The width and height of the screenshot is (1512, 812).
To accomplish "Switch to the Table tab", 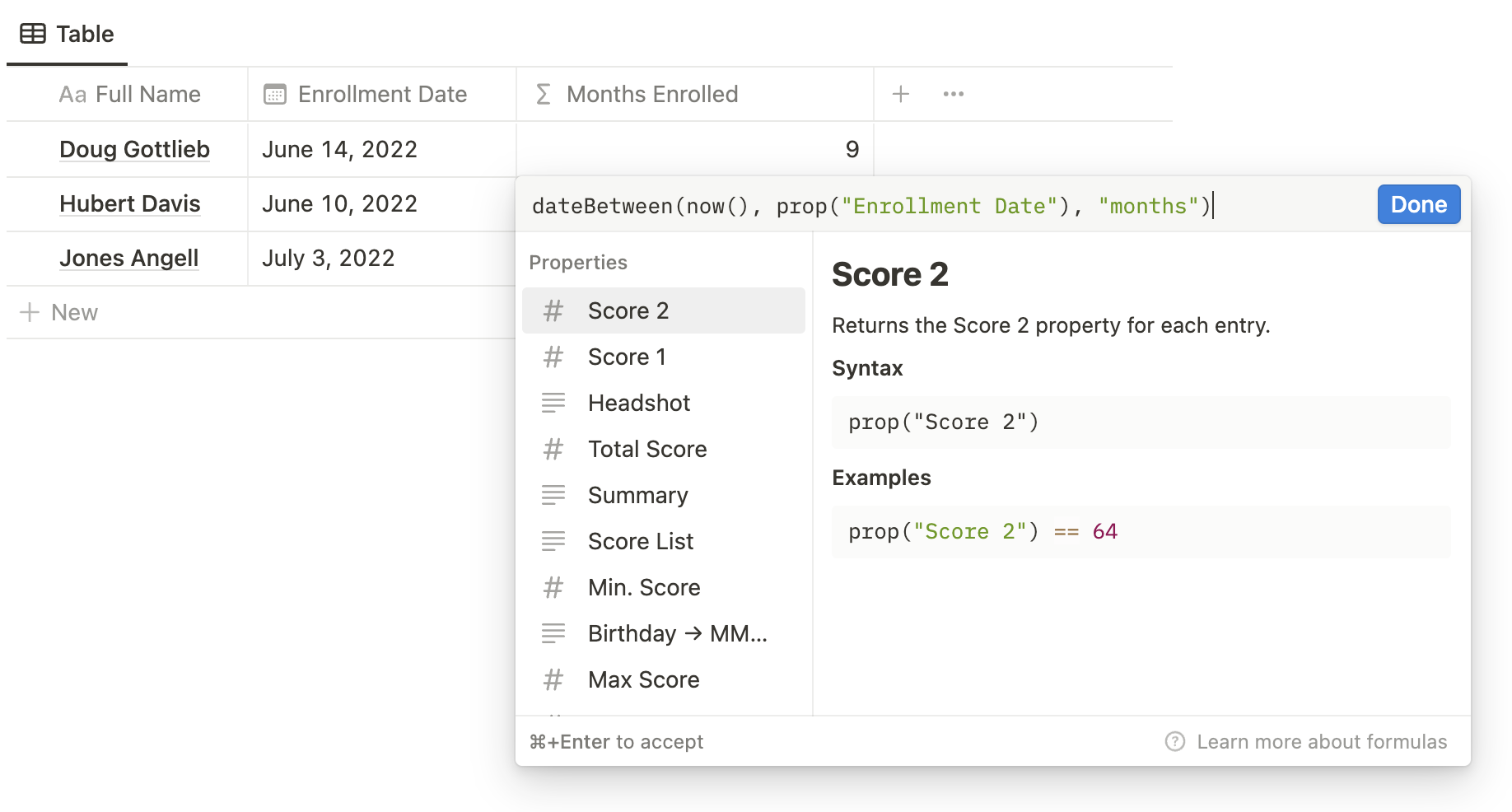I will pyautogui.click(x=66, y=34).
